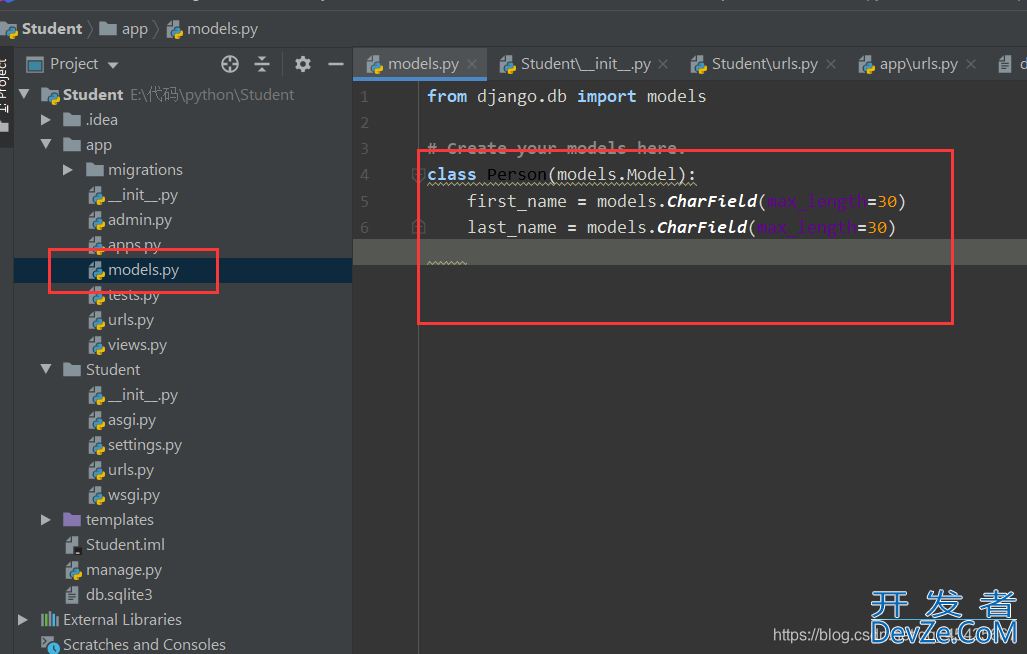This screenshot has height=654, width=1027.
Task: Close the Student\__init__.py tab
Action: point(663,64)
